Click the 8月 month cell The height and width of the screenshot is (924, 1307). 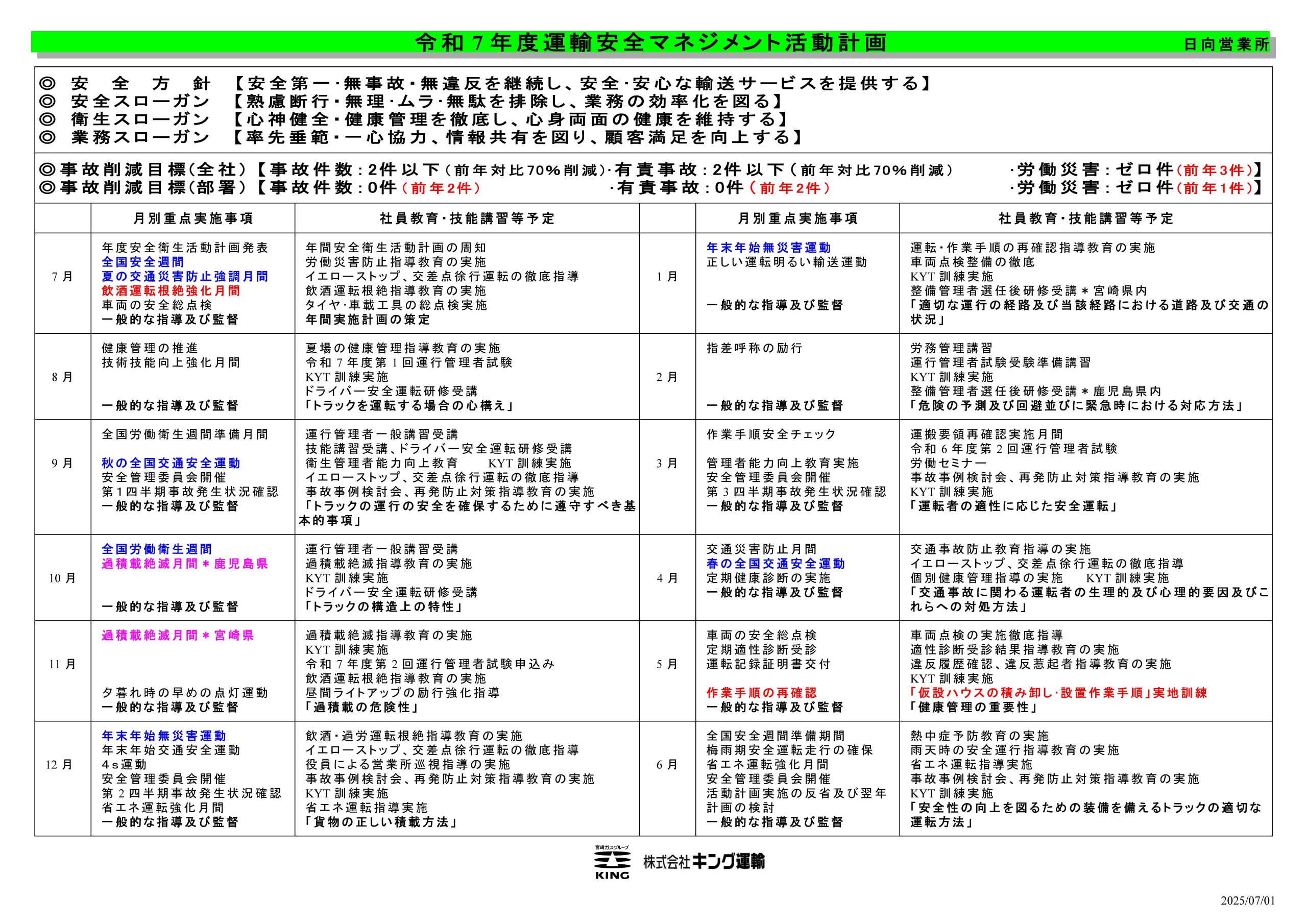tap(63, 377)
